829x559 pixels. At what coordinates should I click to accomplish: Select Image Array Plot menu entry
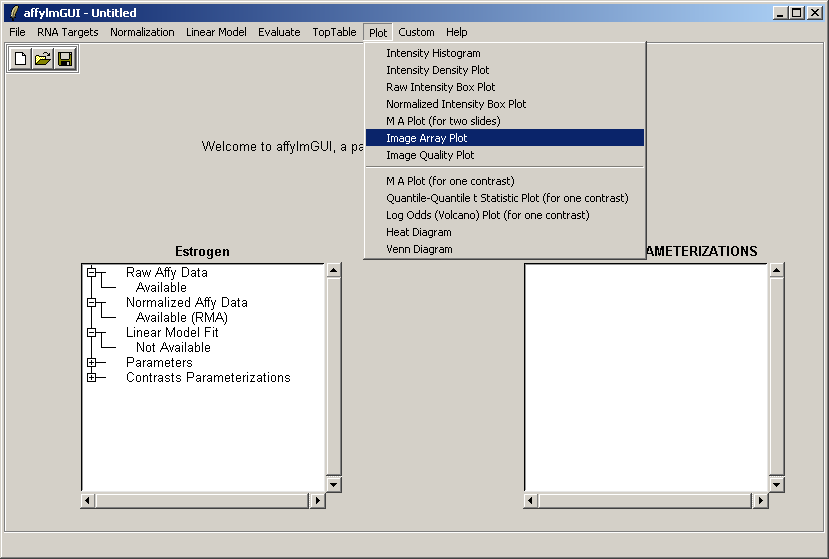tap(426, 138)
